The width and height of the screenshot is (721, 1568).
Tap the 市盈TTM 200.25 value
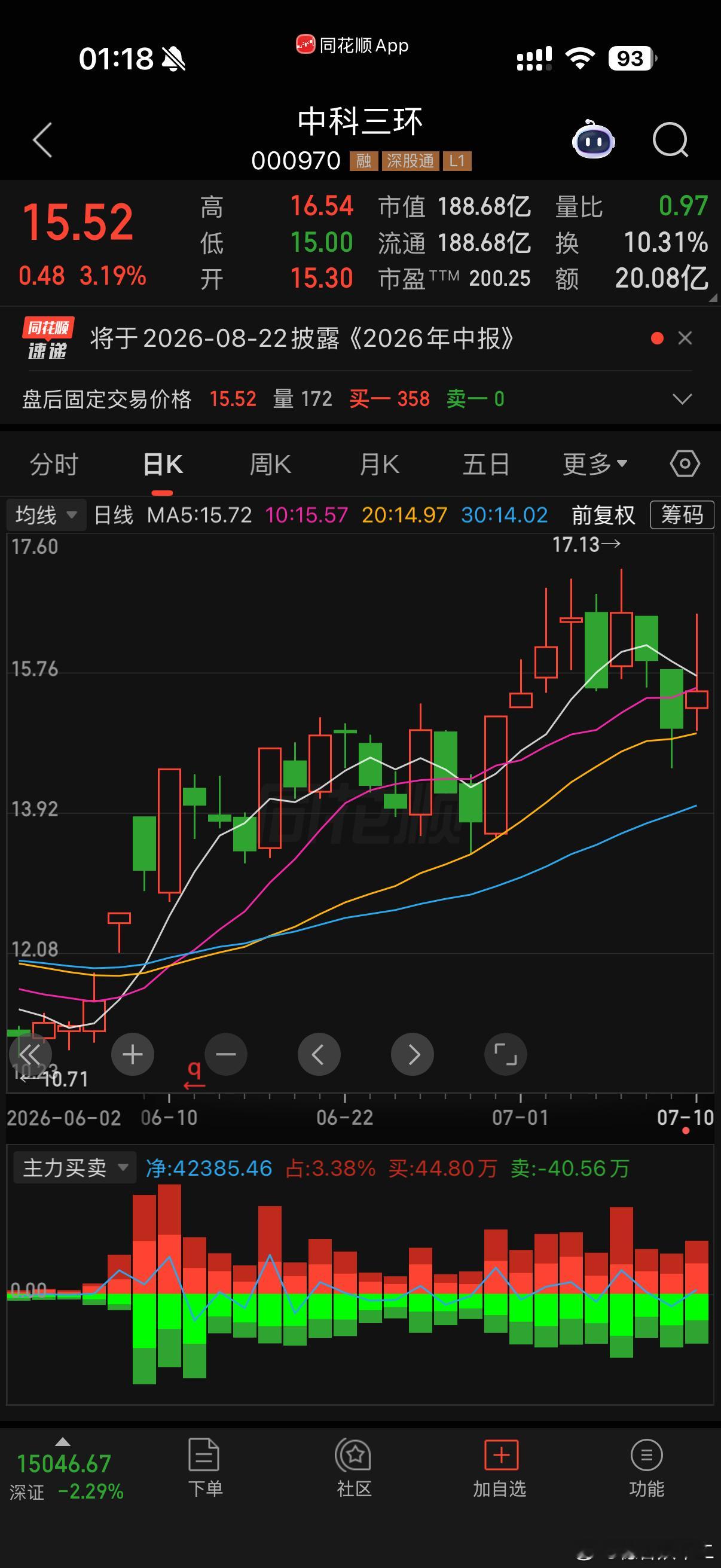[454, 279]
